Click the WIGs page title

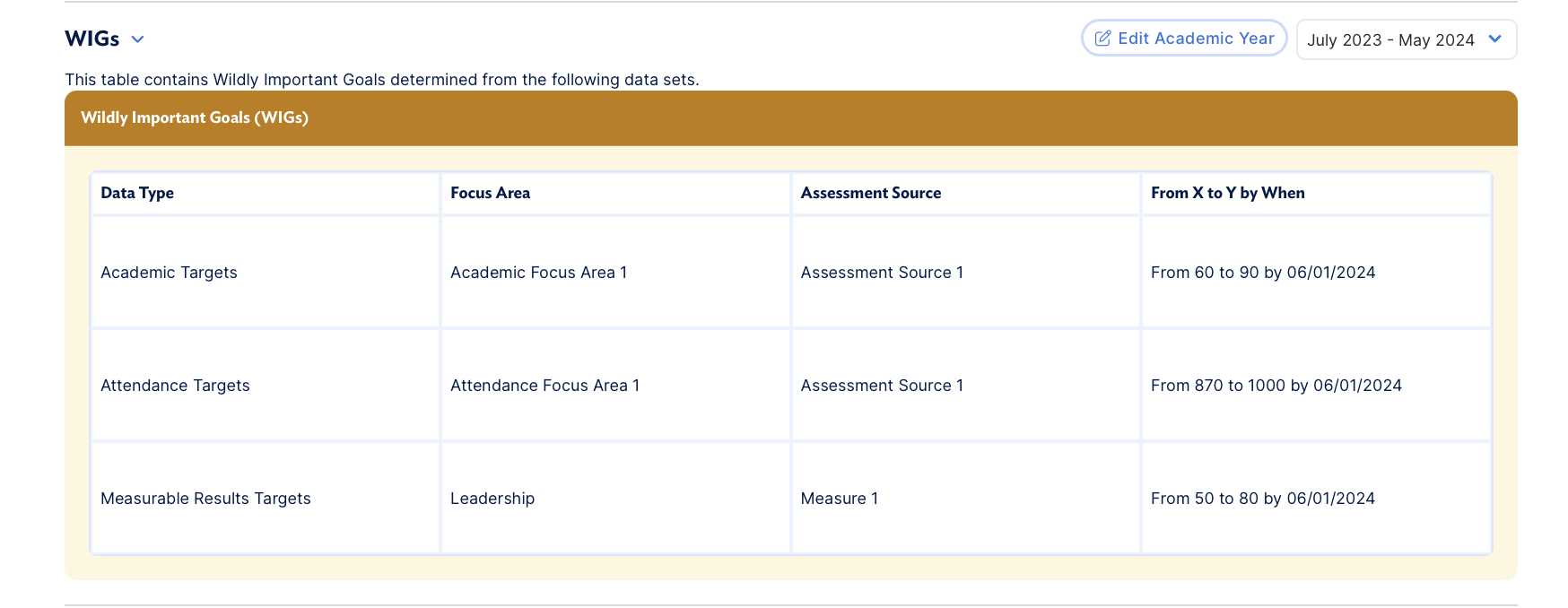91,38
